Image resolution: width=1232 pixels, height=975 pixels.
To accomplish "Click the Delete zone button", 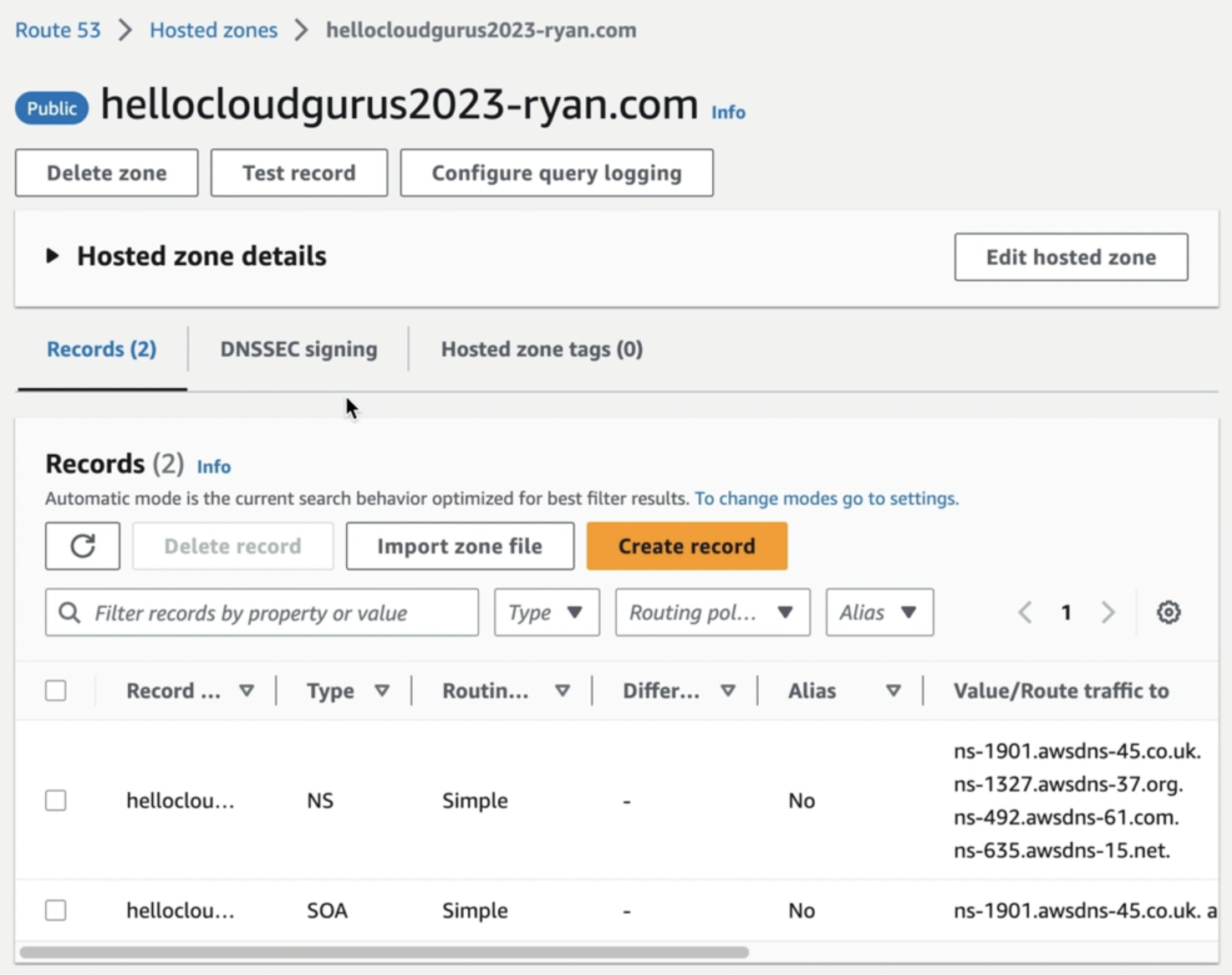I will (106, 173).
